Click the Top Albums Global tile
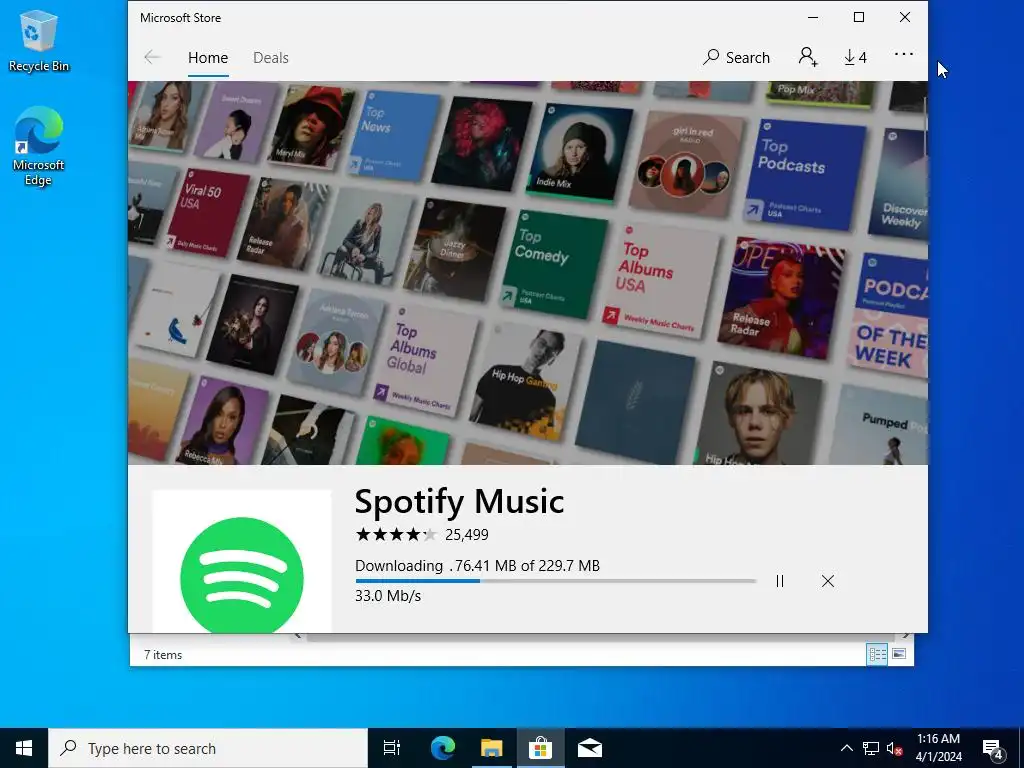 (x=428, y=360)
